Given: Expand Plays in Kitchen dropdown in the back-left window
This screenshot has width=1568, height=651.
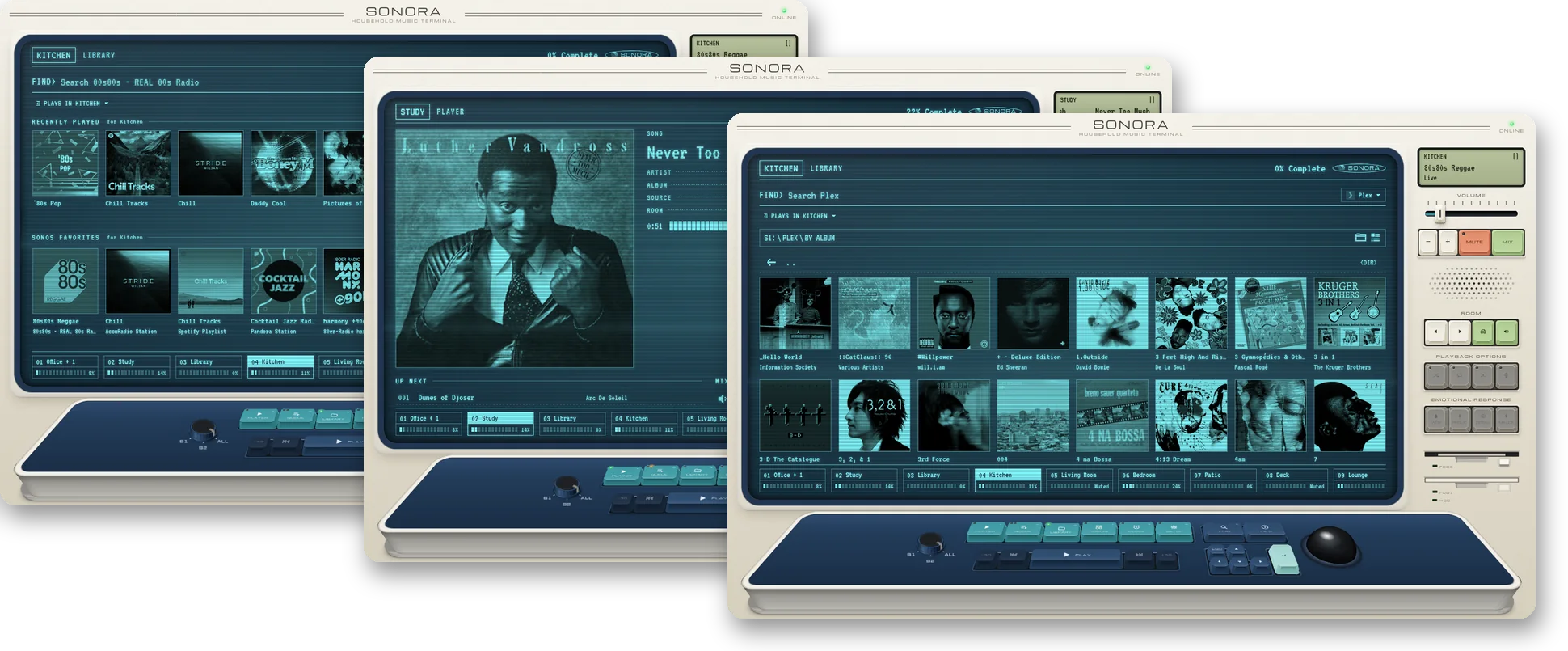Looking at the screenshot, I should pyautogui.click(x=73, y=104).
